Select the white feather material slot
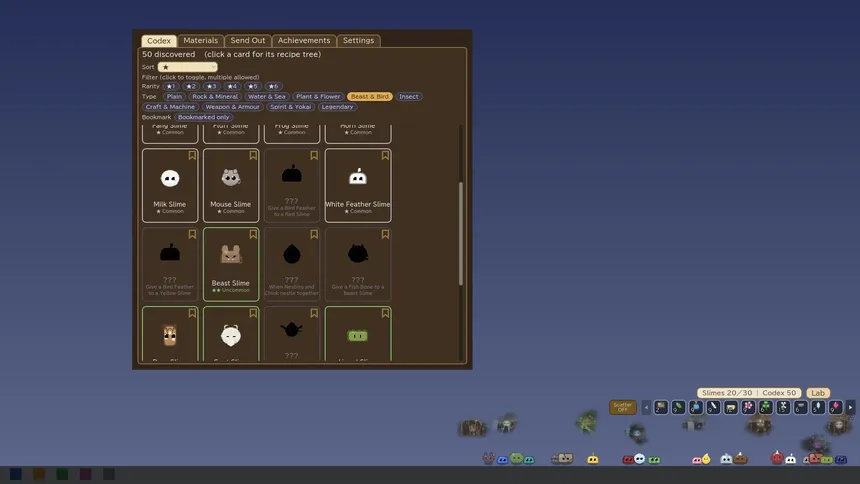The height and width of the screenshot is (484, 860). pyautogui.click(x=713, y=407)
